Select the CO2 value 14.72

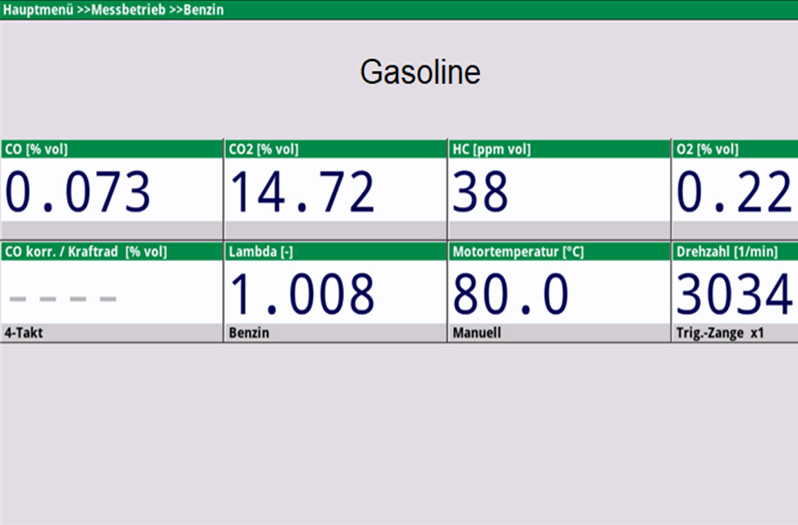(303, 192)
